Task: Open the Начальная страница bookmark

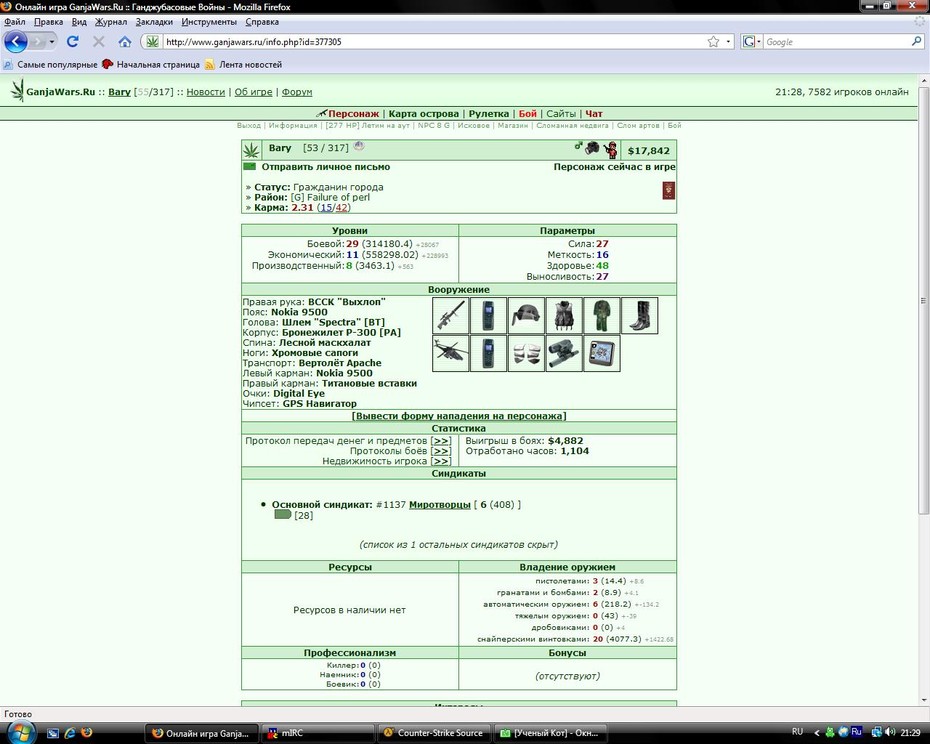Action: coord(151,65)
